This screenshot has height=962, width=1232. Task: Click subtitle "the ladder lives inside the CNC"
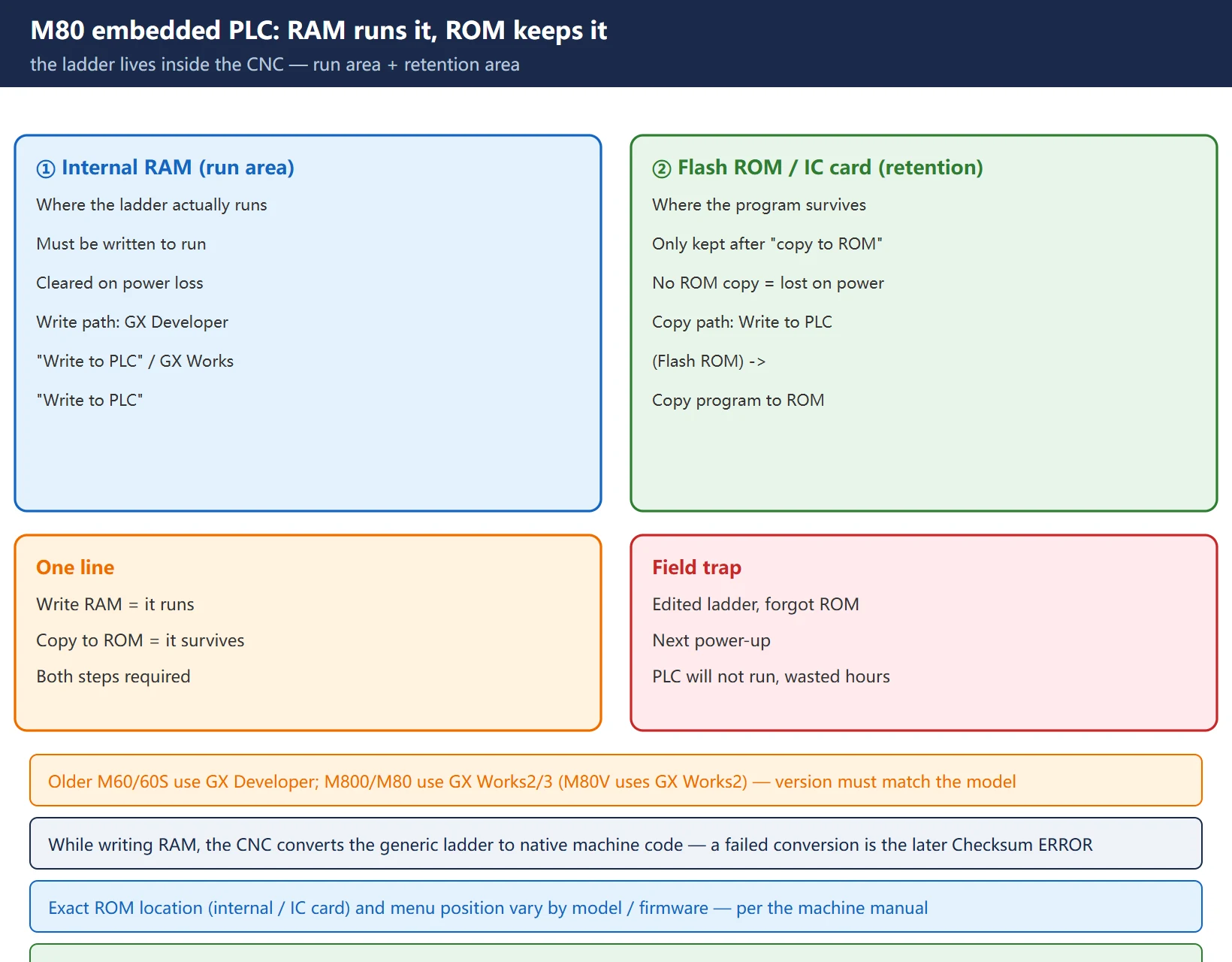pyautogui.click(x=157, y=65)
